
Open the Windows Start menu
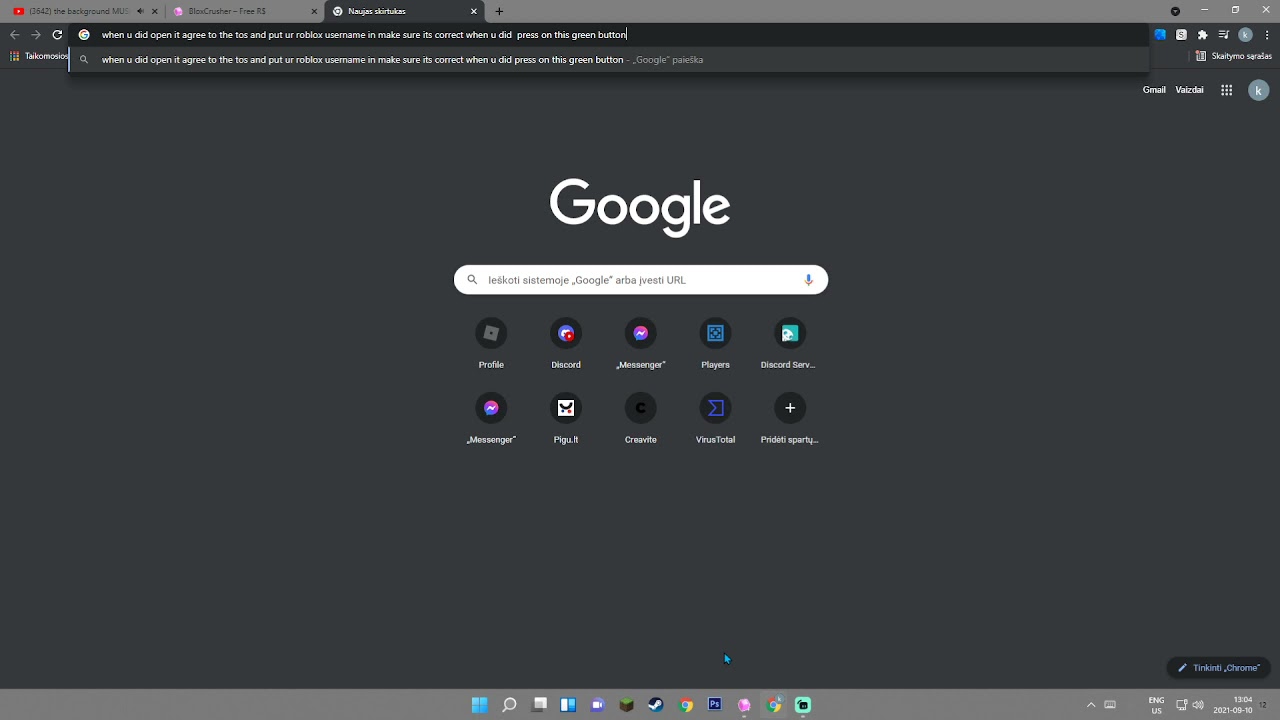click(479, 705)
